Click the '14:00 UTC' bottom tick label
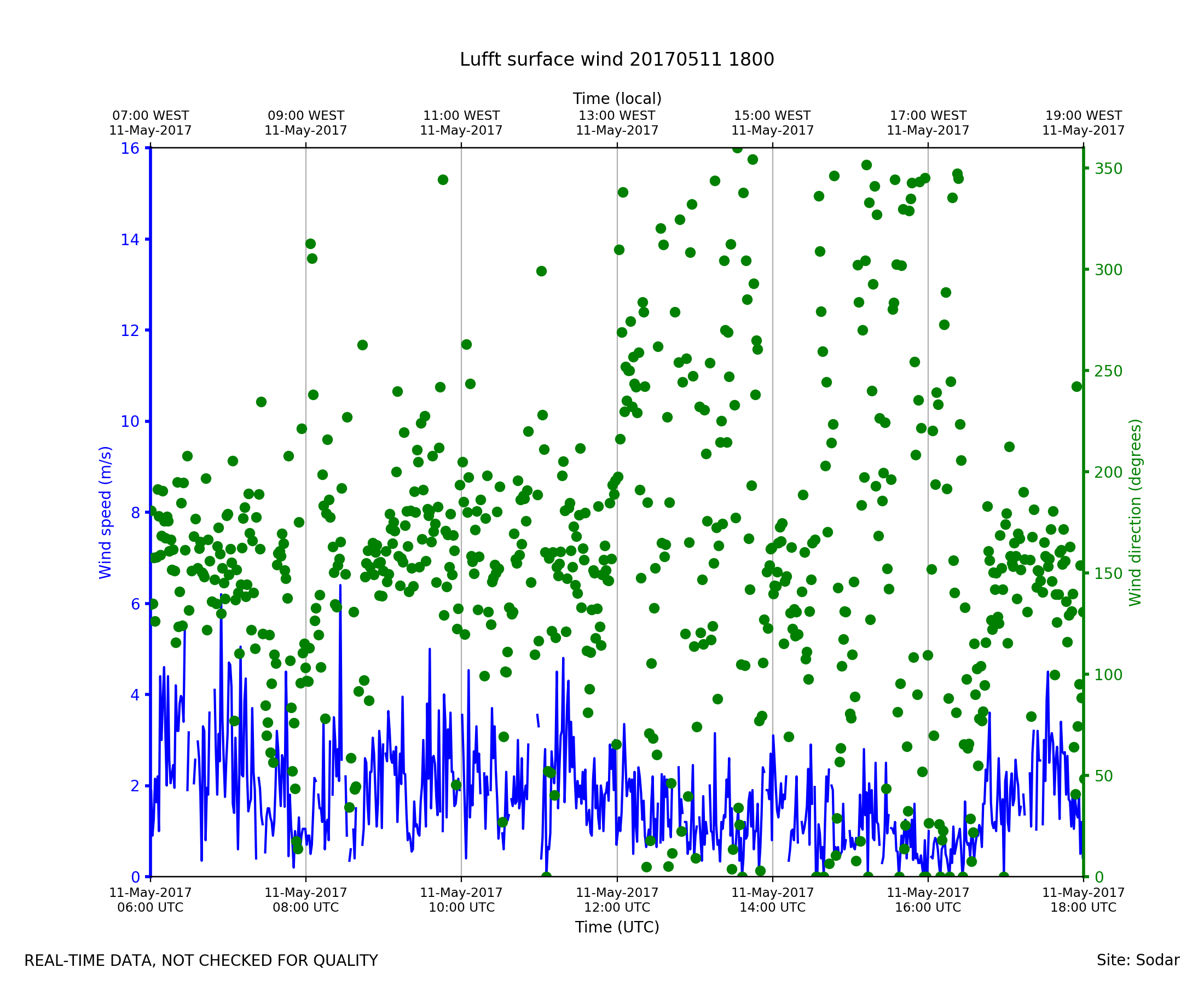The height and width of the screenshot is (985, 1204). point(772,907)
